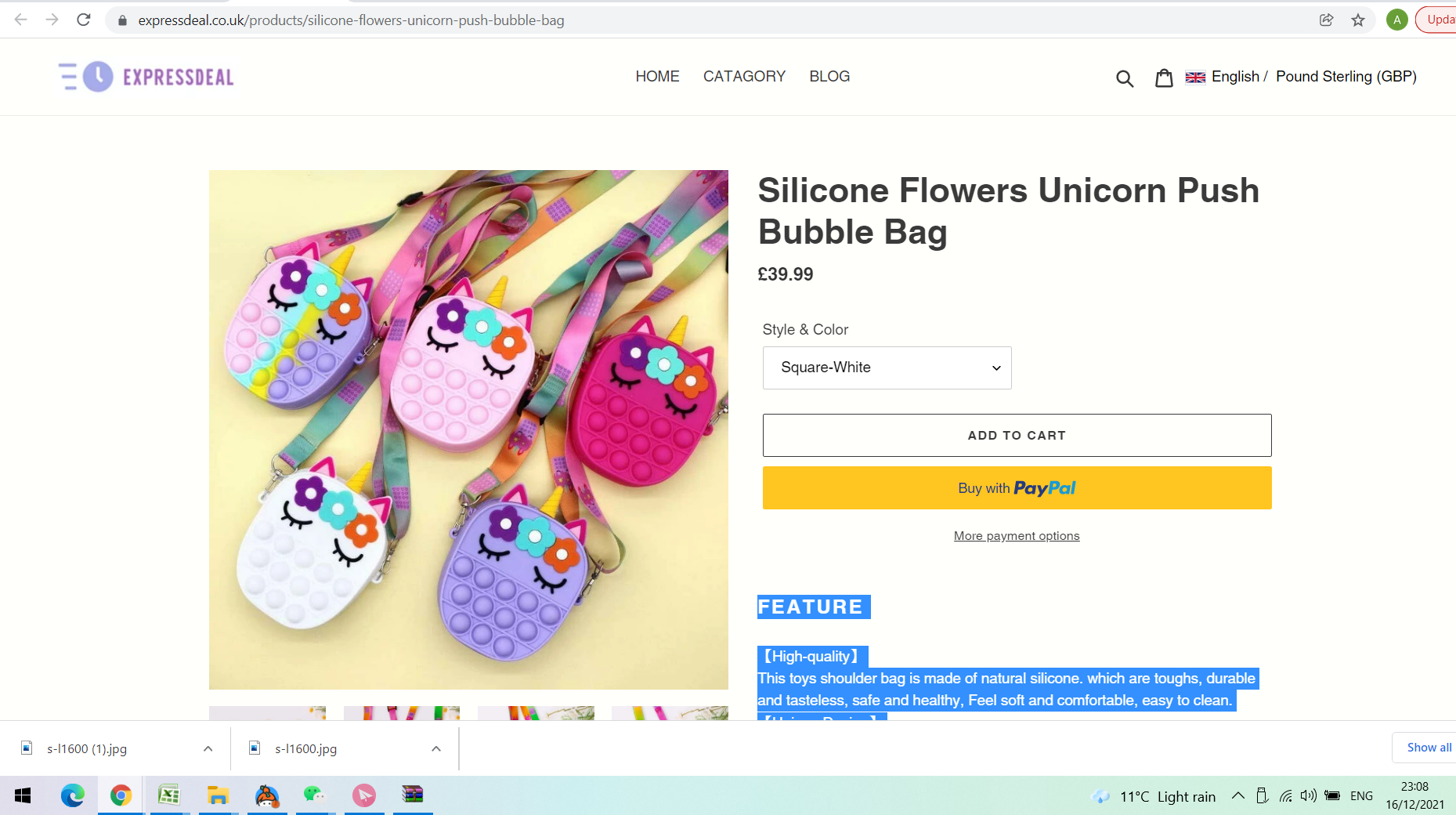Open the CATAGORY menu item

744,77
